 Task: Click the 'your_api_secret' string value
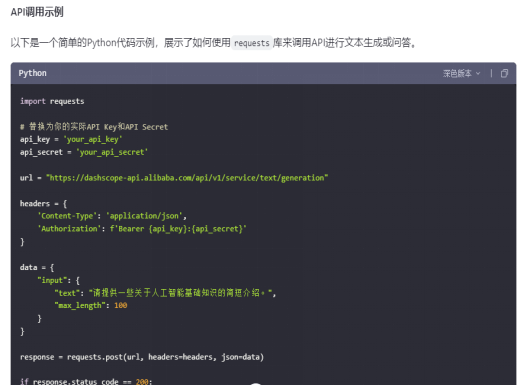112,152
